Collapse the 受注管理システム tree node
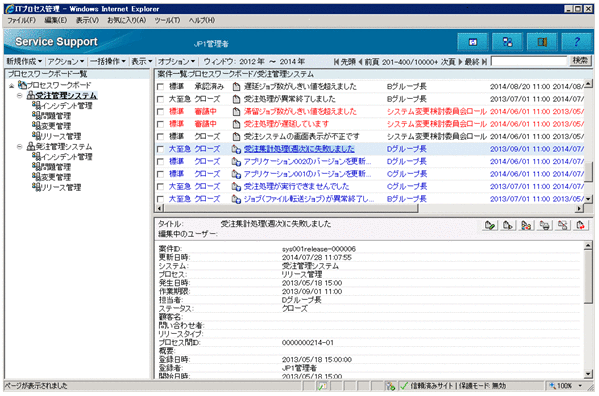 click(x=19, y=95)
